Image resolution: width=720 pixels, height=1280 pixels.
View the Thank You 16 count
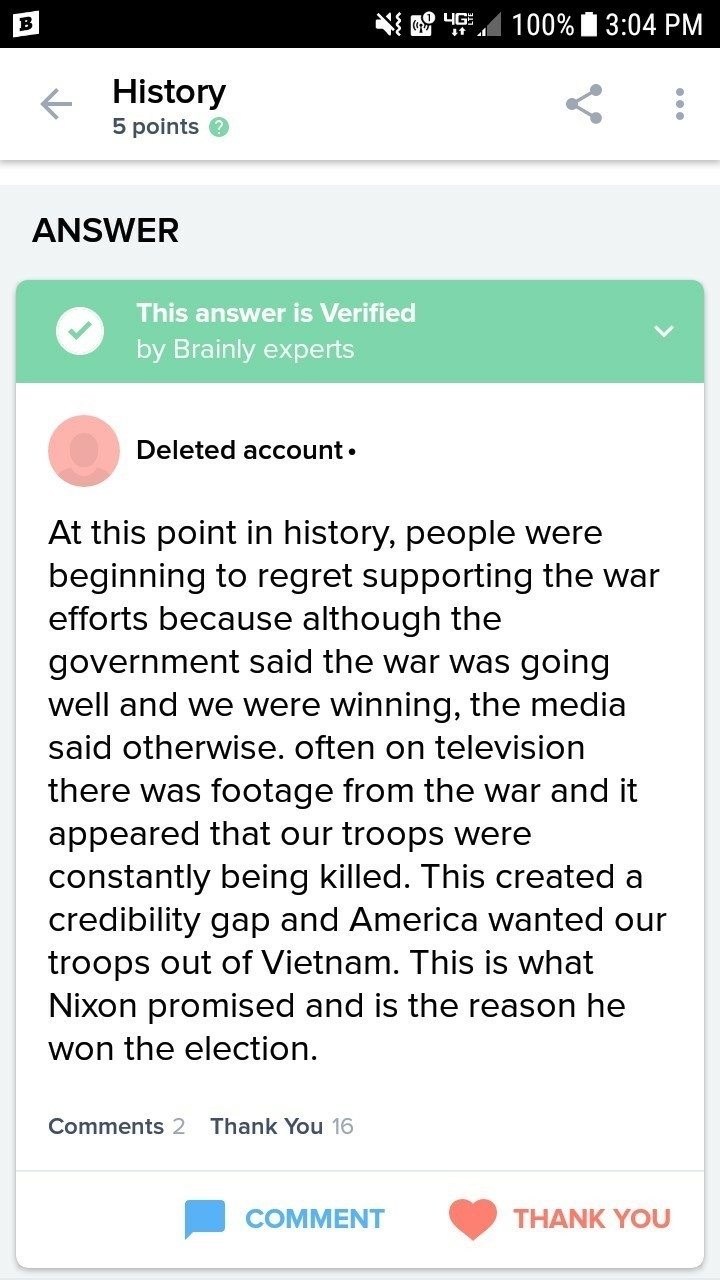(x=282, y=1126)
